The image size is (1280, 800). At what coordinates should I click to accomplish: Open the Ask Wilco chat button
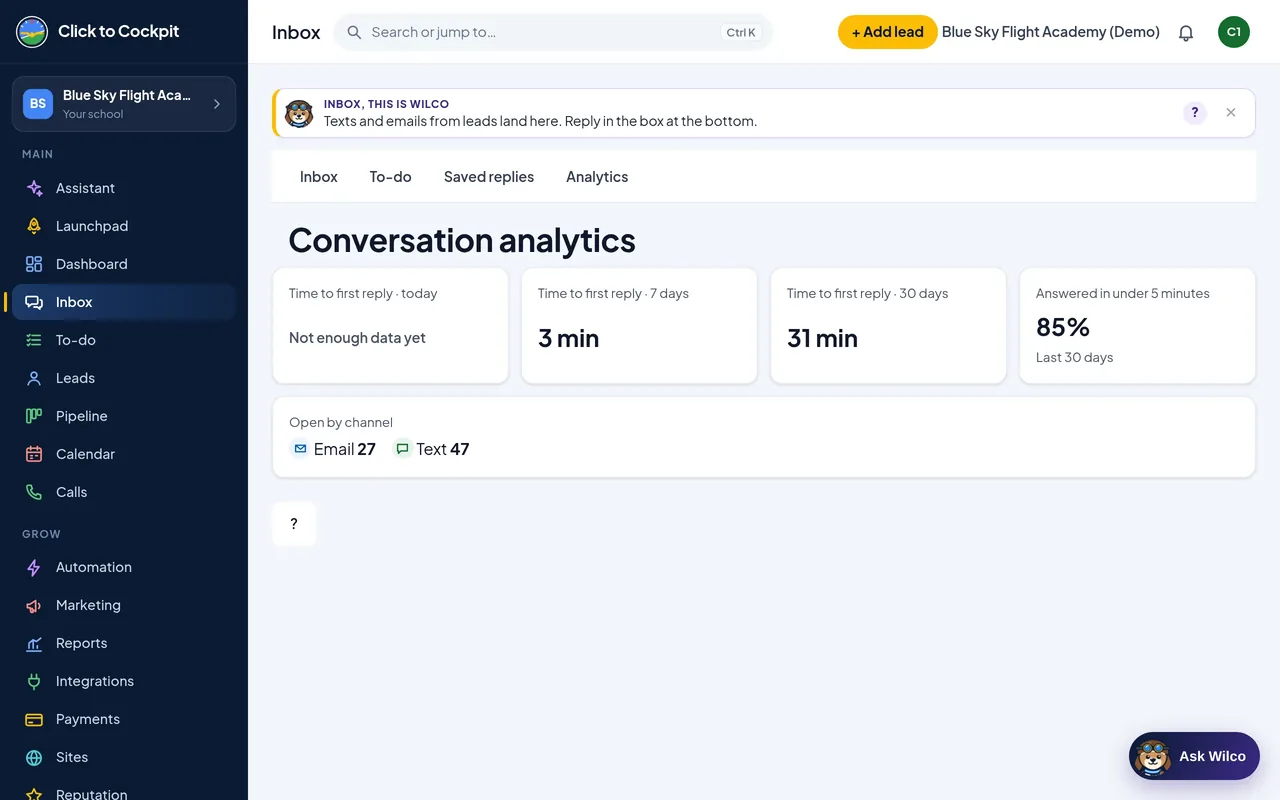(x=1194, y=756)
